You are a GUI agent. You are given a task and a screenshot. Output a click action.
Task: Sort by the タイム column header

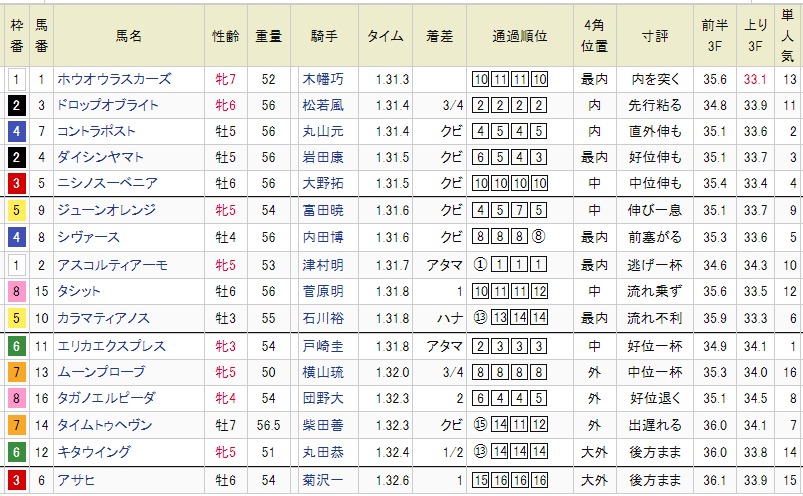click(x=384, y=36)
